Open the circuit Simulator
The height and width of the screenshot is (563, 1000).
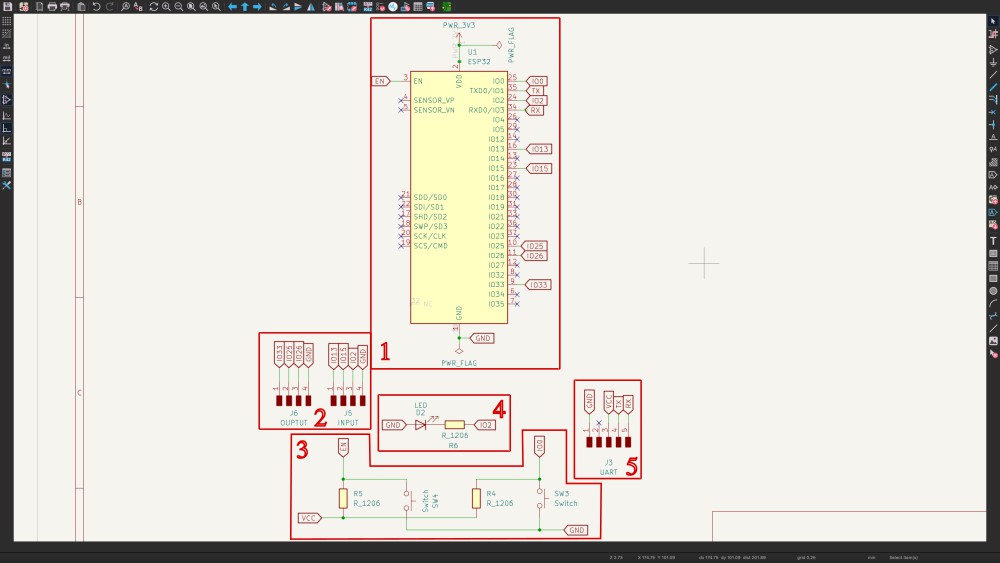coord(393,6)
